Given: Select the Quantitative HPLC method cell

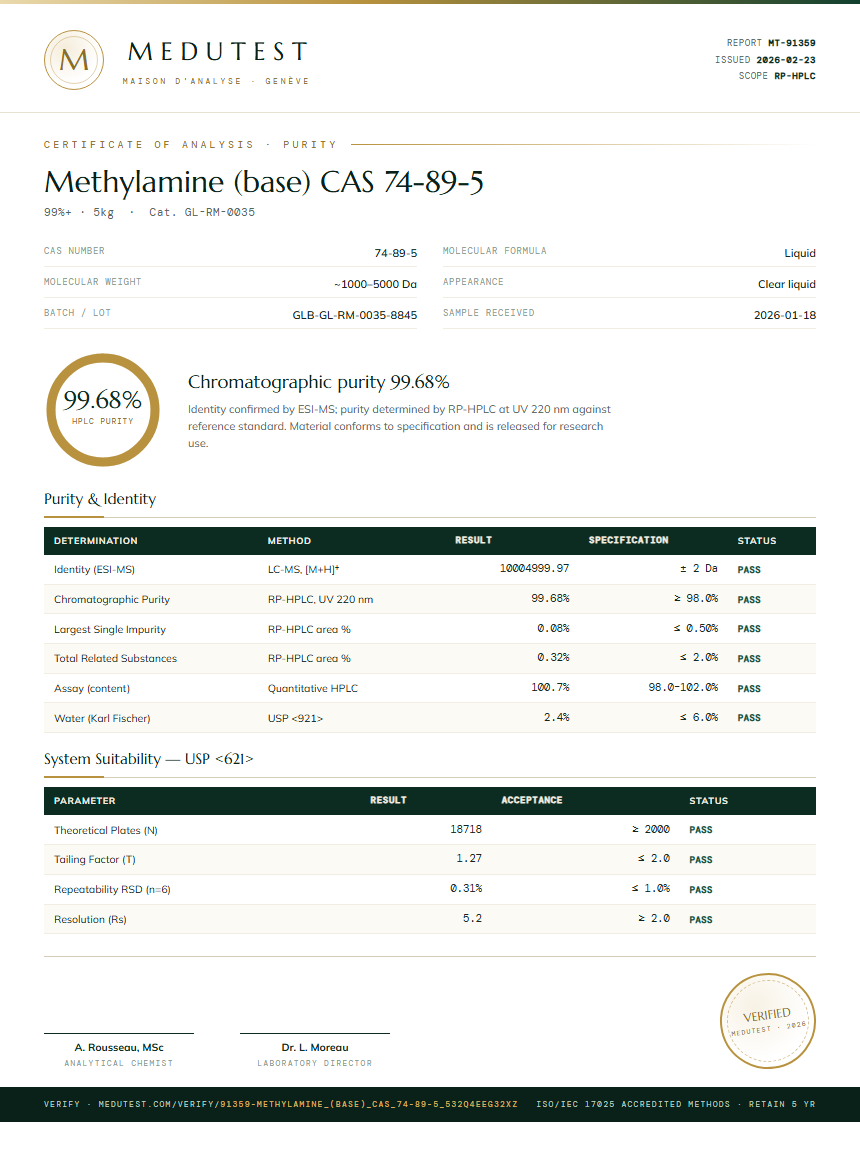Looking at the screenshot, I should pyautogui.click(x=313, y=688).
